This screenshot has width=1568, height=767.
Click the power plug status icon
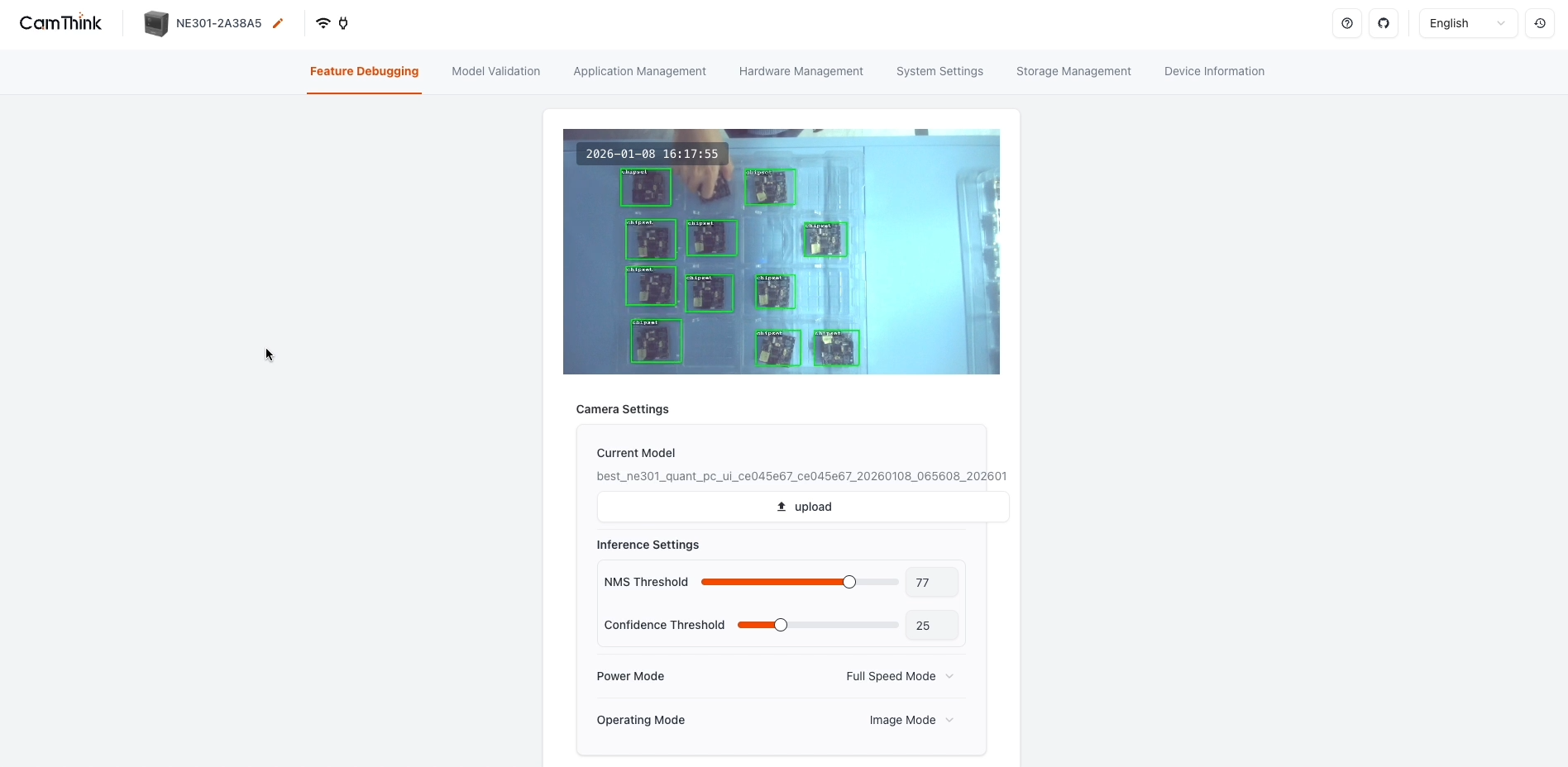coord(343,23)
